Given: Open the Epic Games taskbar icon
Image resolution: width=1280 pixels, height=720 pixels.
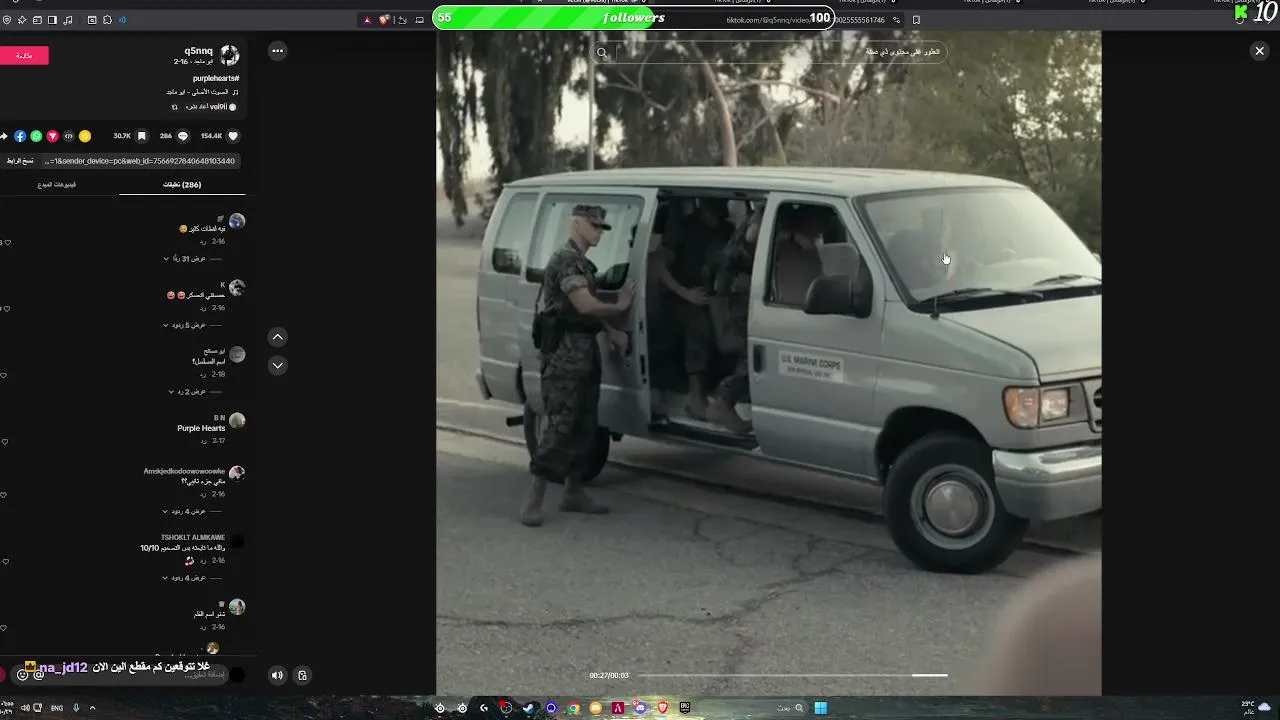Looking at the screenshot, I should click(685, 708).
